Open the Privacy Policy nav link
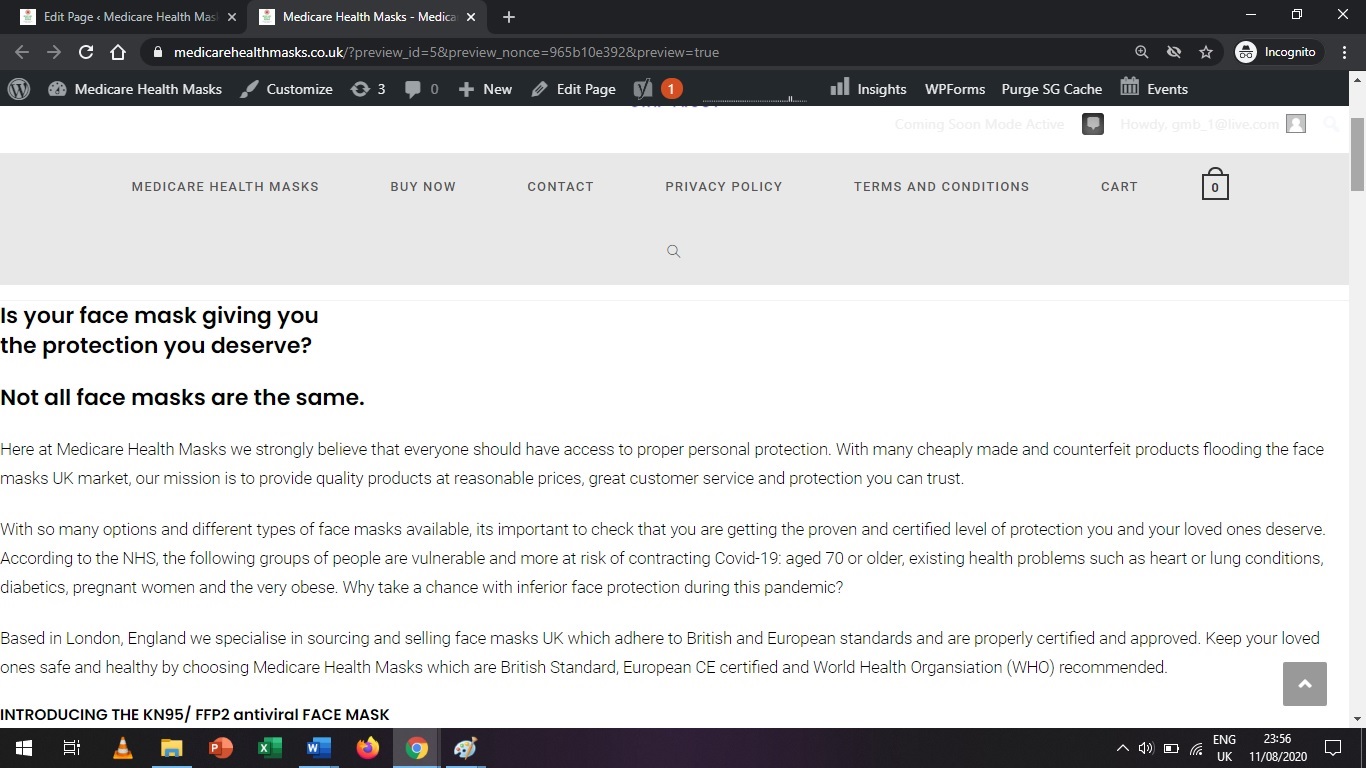Screen dimensions: 1366x768 pyautogui.click(x=724, y=187)
